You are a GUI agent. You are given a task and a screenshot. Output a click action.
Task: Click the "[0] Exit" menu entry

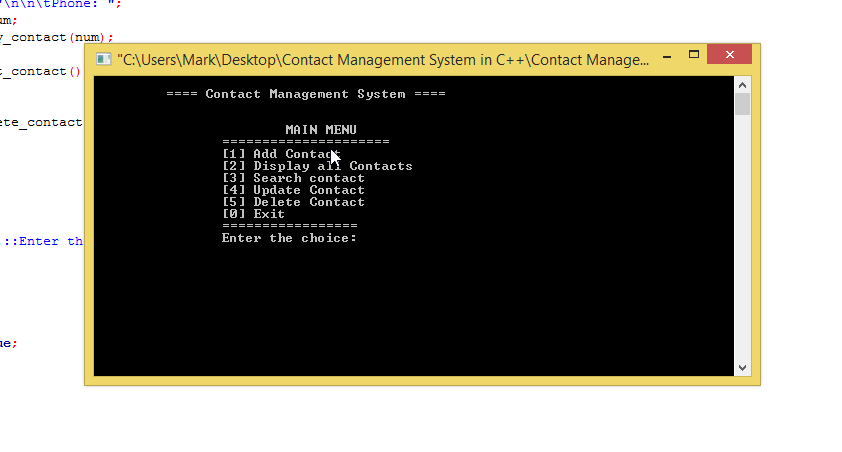253,214
